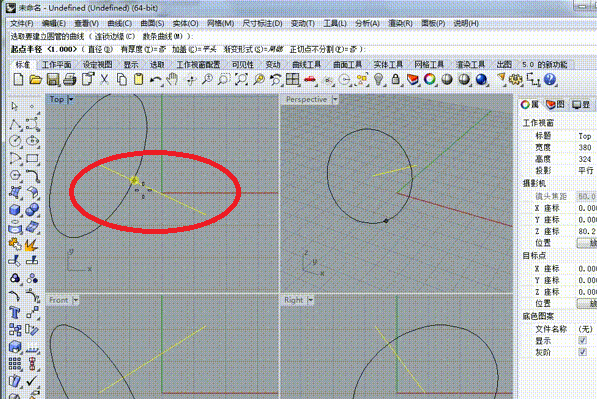Open the layers panel tab in right panel
The image size is (597, 399).
tap(555, 105)
